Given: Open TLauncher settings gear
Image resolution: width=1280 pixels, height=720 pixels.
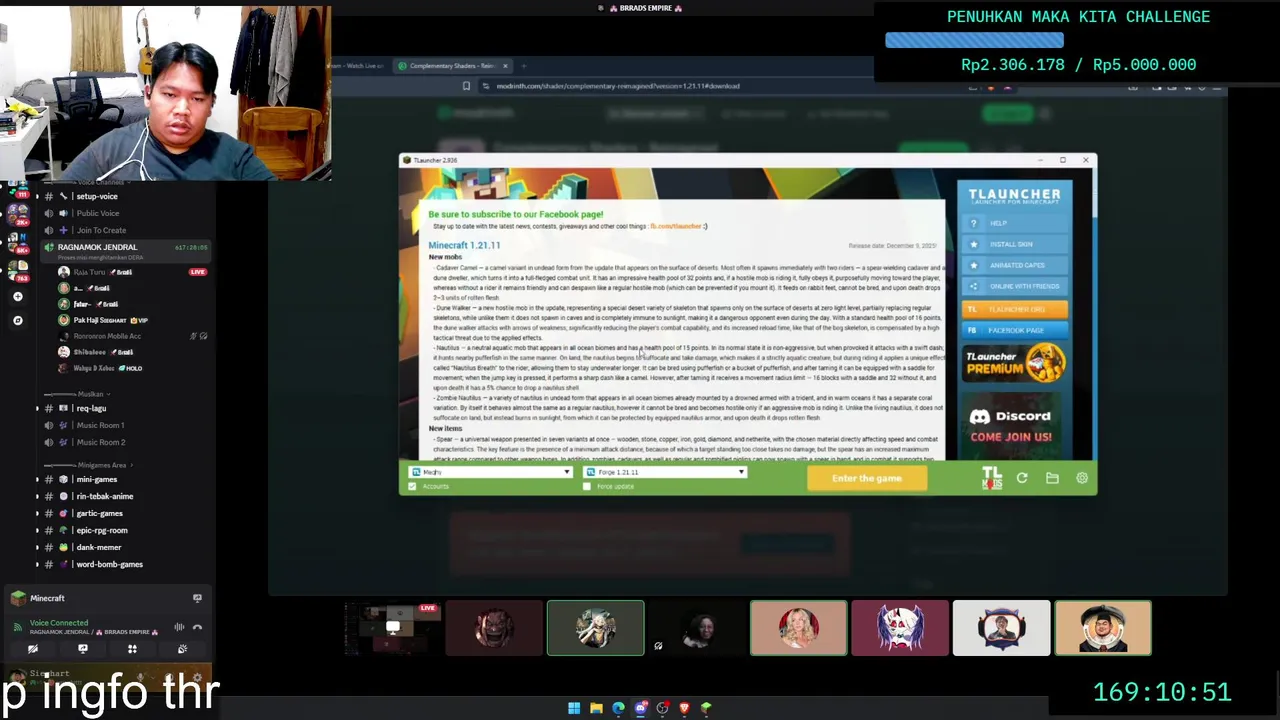Looking at the screenshot, I should (x=1082, y=478).
